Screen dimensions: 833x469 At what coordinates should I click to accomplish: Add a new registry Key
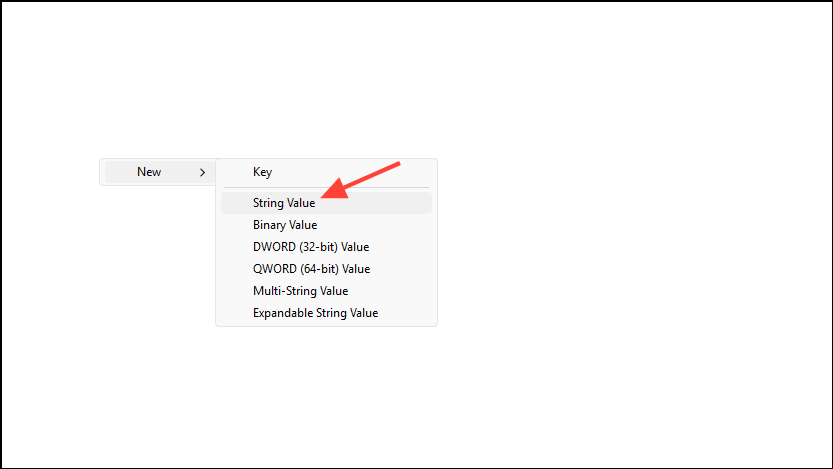coord(262,172)
